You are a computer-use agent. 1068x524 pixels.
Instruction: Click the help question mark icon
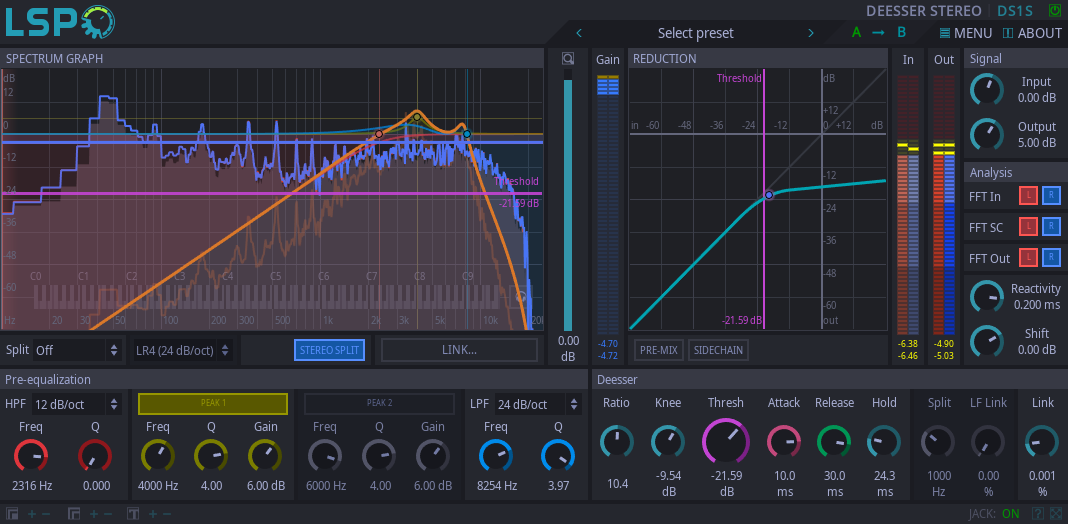[x=1037, y=513]
